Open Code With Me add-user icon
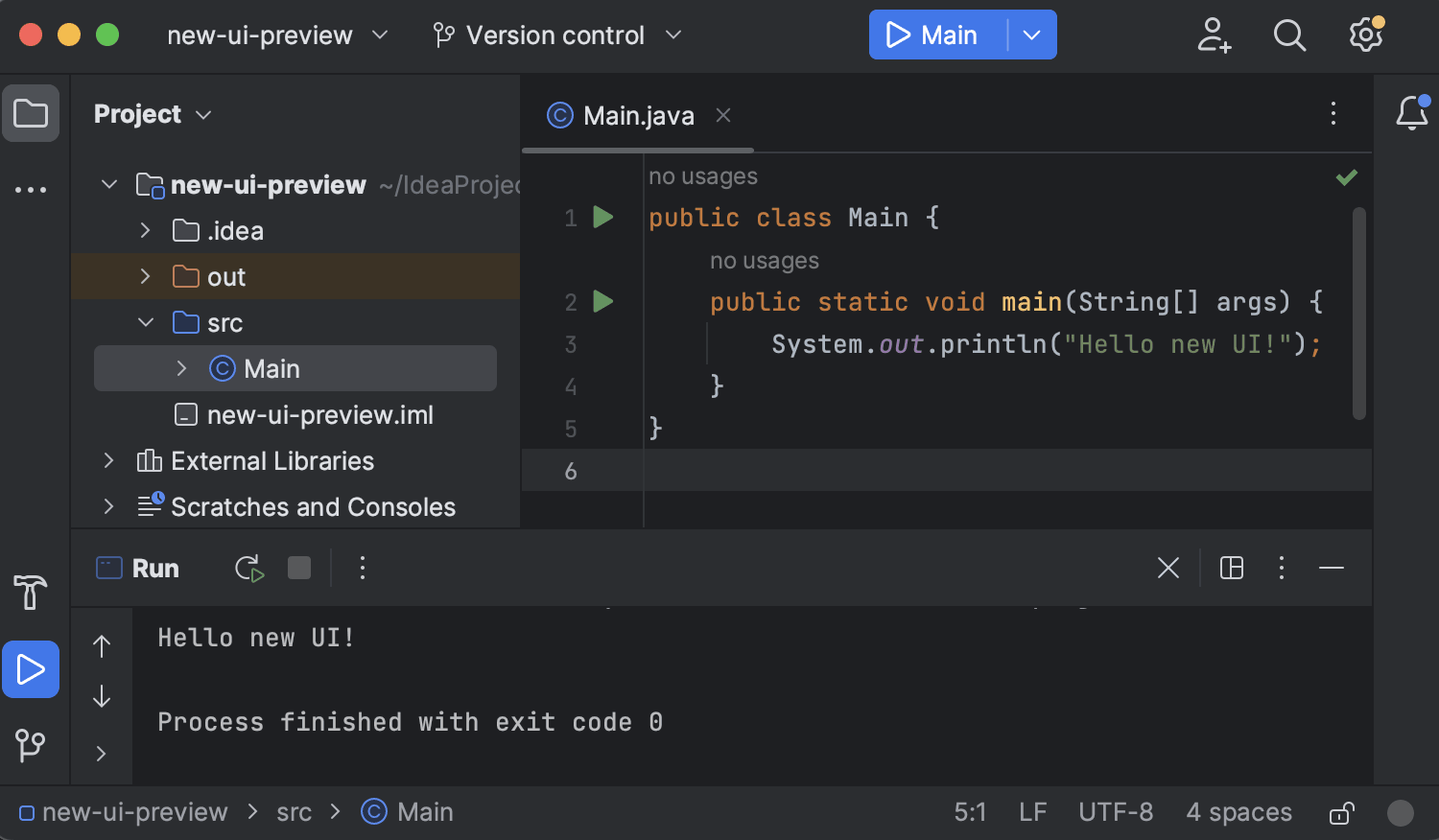 coord(1214,35)
